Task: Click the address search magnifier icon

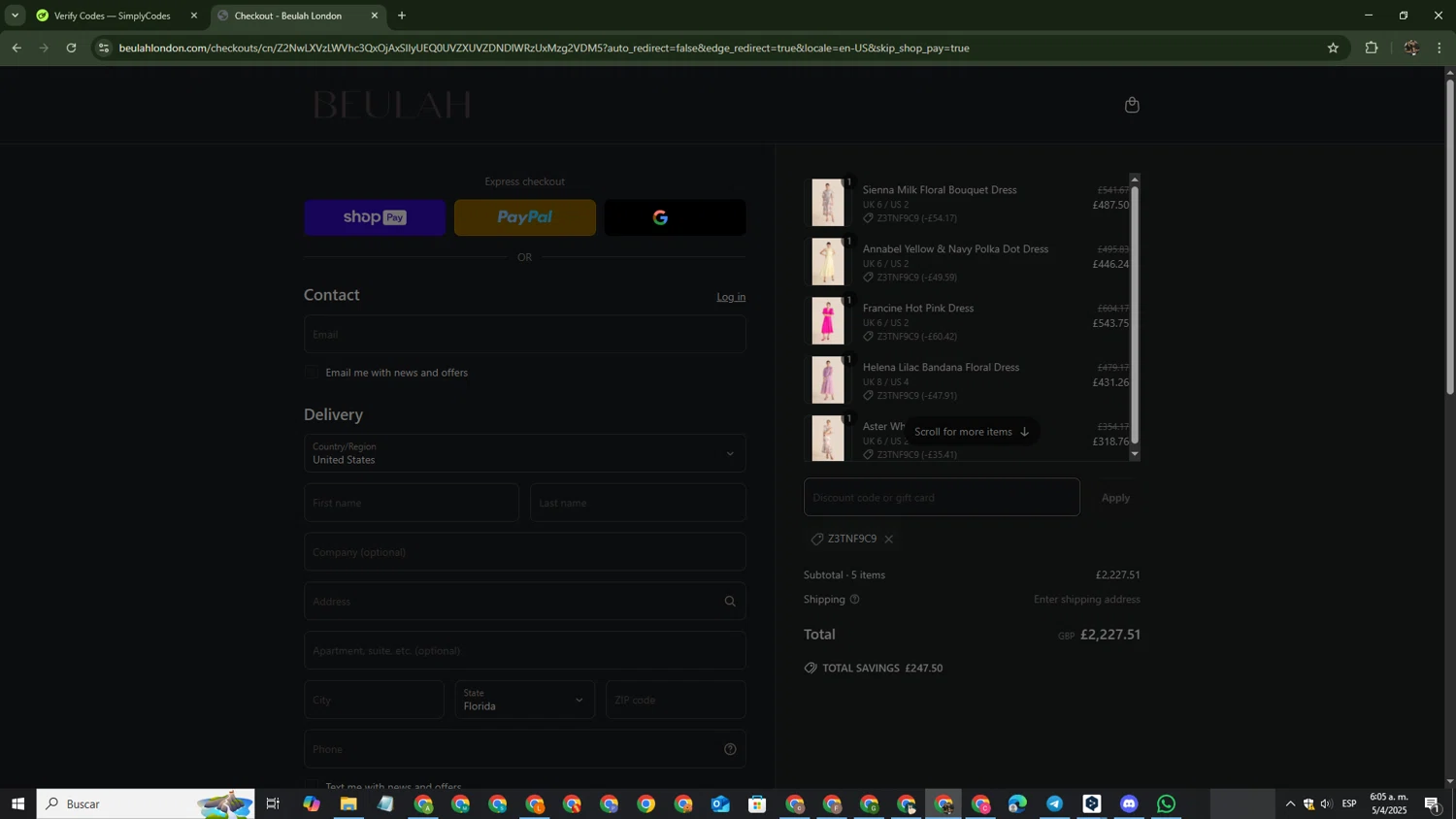Action: tap(730, 602)
